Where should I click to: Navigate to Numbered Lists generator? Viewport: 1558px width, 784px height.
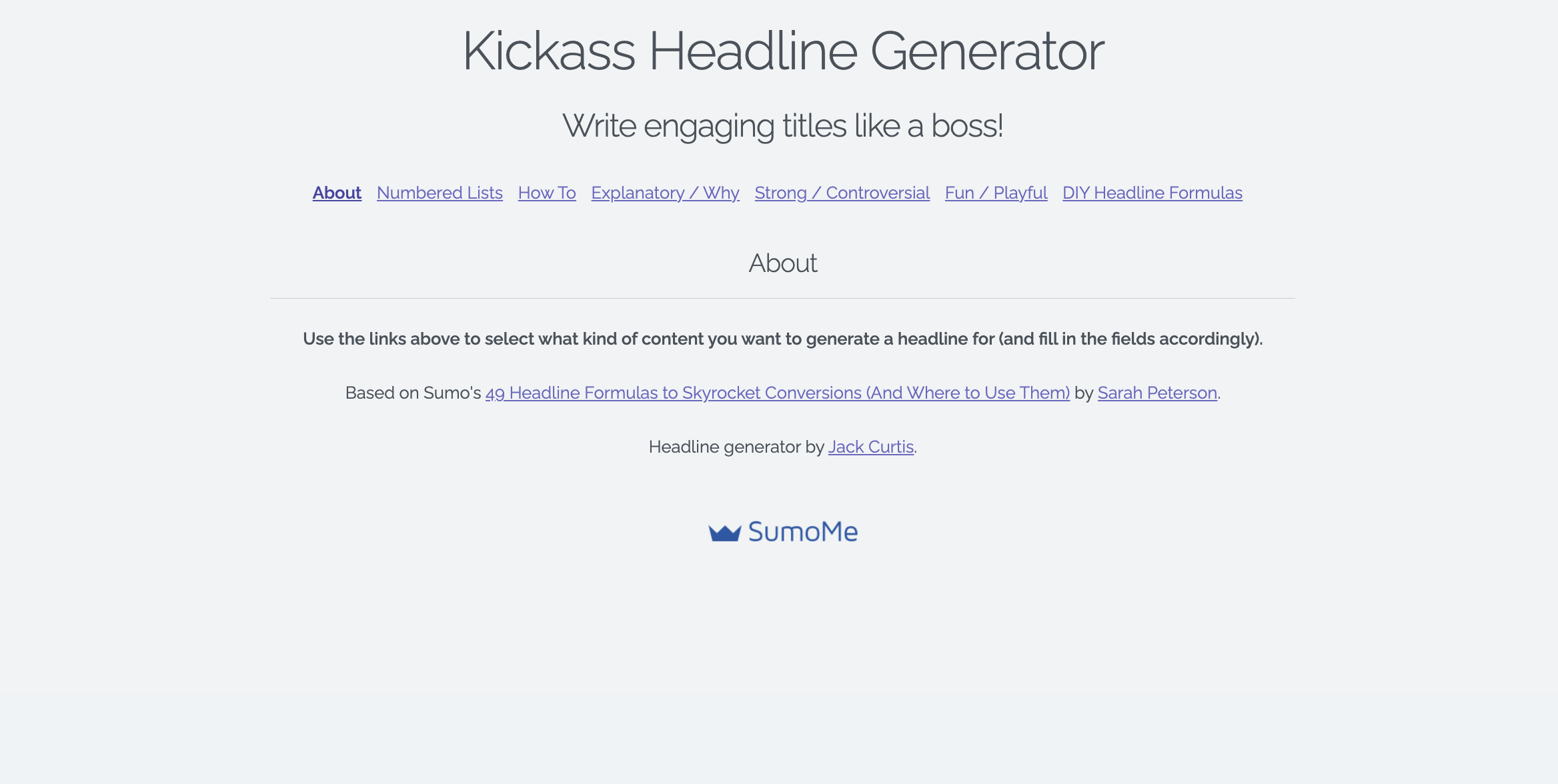click(x=439, y=192)
